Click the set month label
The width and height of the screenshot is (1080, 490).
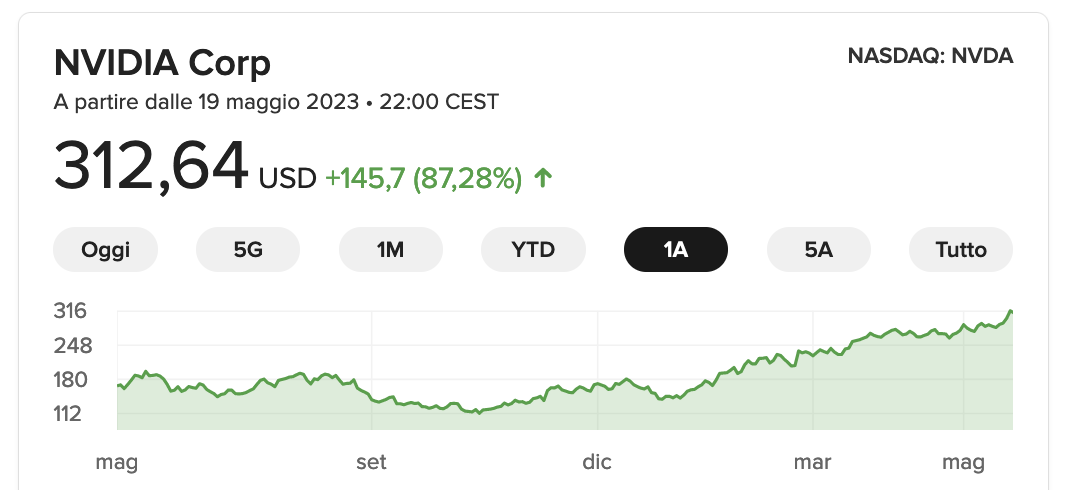(371, 462)
